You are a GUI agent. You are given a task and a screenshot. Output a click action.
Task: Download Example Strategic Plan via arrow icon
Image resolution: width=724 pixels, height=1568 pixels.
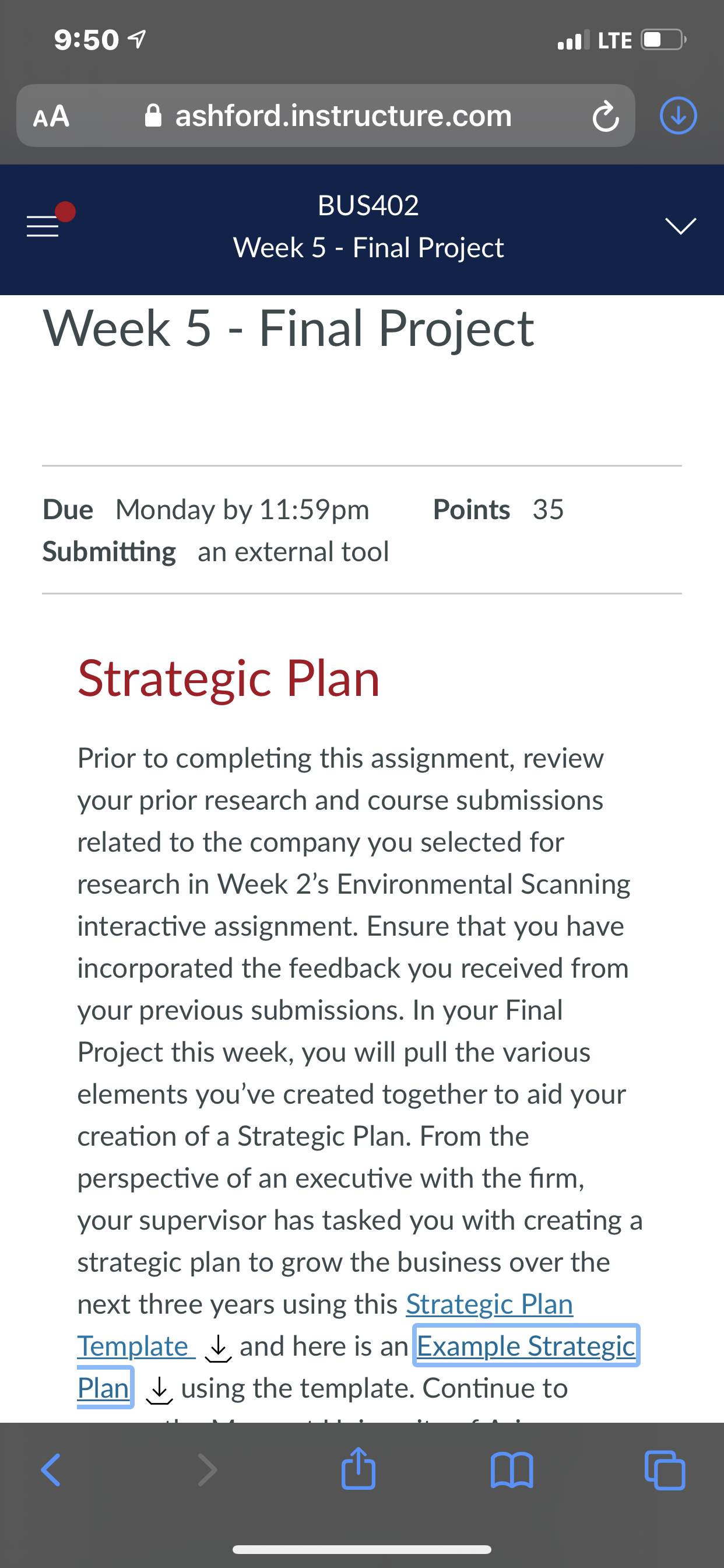point(159,1390)
